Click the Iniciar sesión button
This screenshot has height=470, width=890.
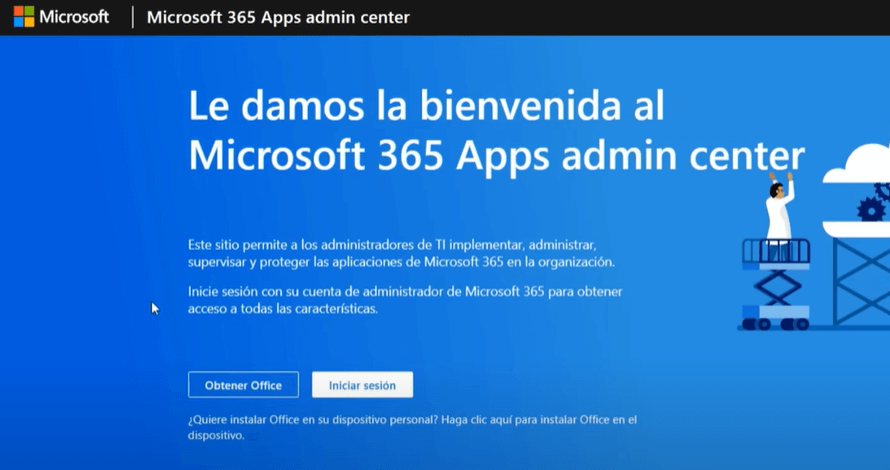[x=362, y=385]
